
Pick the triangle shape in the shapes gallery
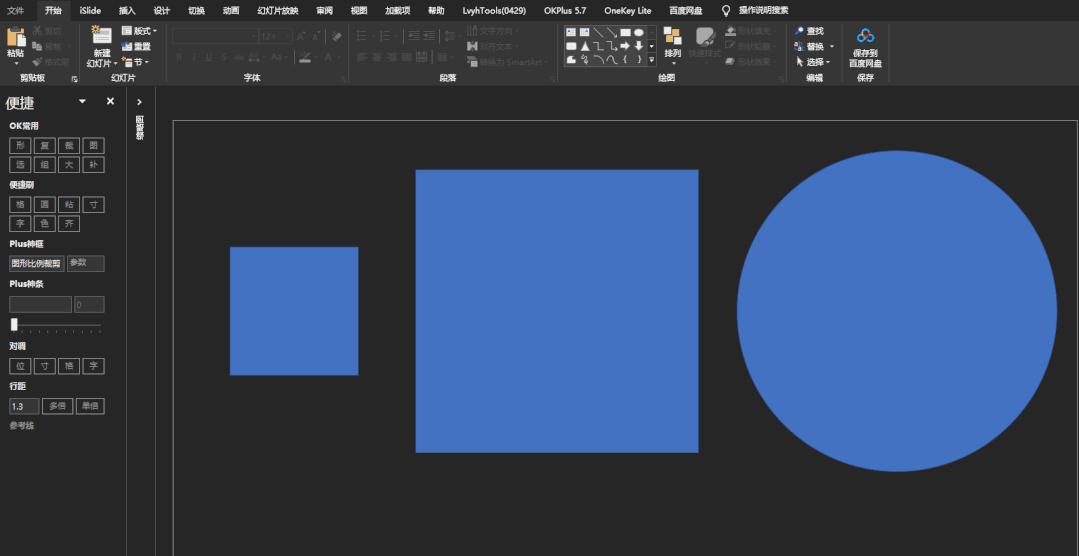tap(585, 46)
